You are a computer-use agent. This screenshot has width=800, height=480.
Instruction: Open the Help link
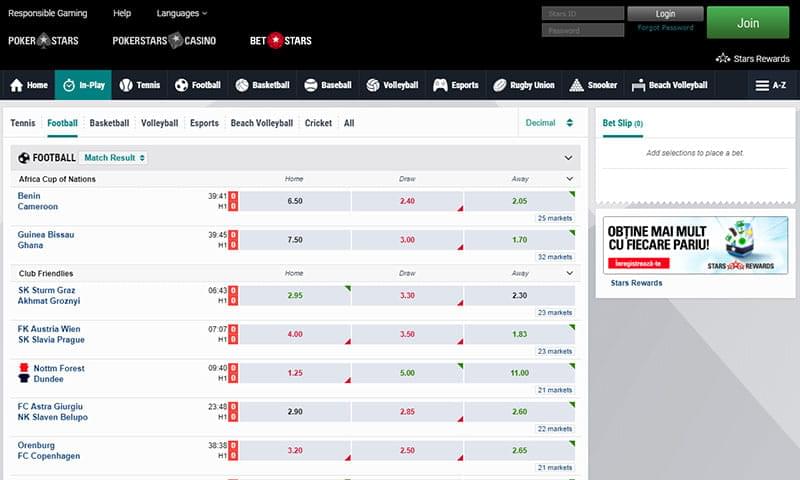(x=122, y=13)
